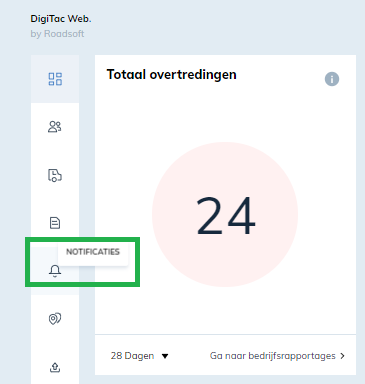Follow Ga naar bedrijfsrapportages link
Screen dimensions: 365x384
click(x=277, y=356)
